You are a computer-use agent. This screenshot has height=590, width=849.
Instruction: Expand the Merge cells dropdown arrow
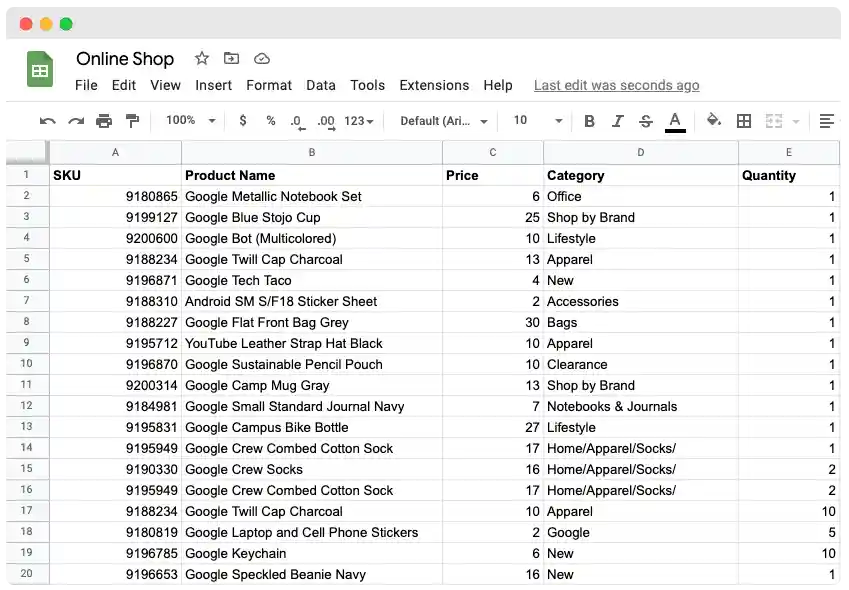tap(796, 121)
